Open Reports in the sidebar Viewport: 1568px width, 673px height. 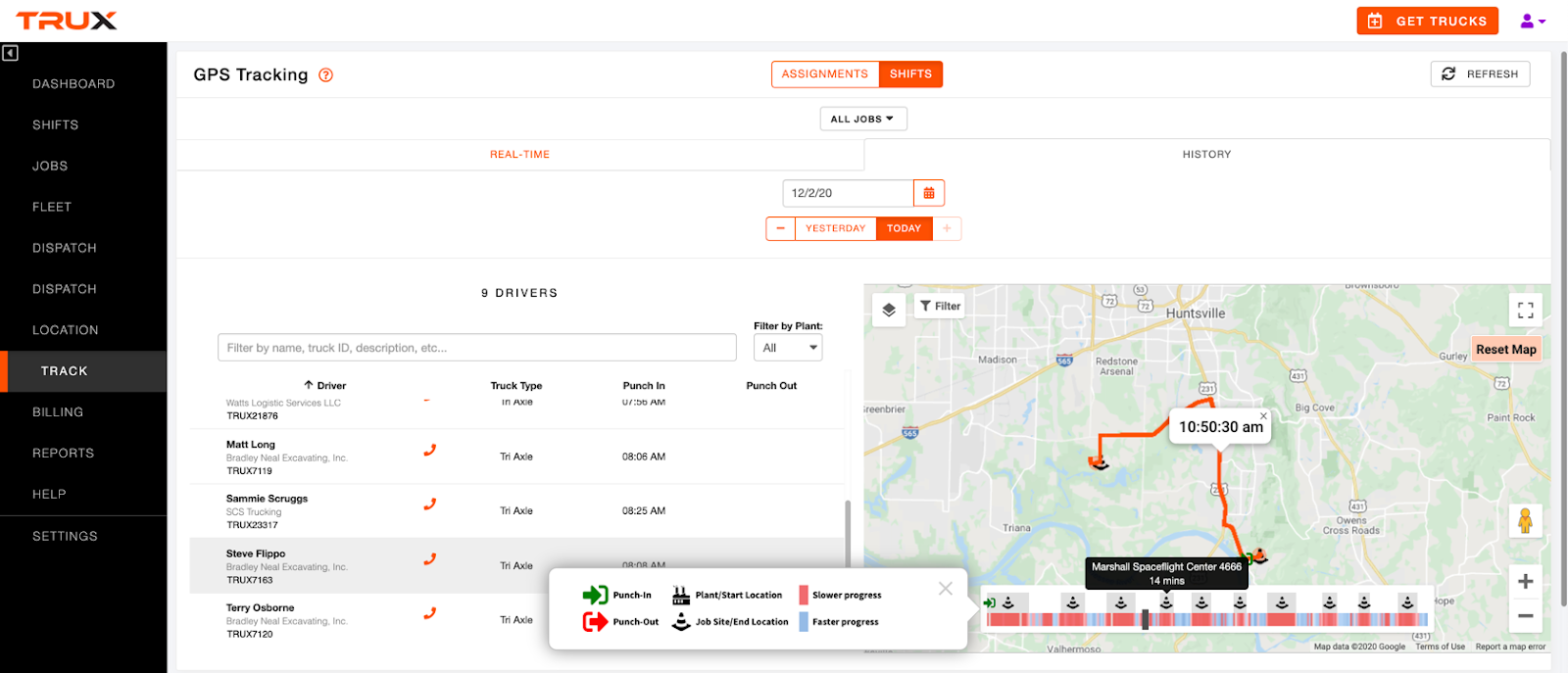click(x=63, y=454)
